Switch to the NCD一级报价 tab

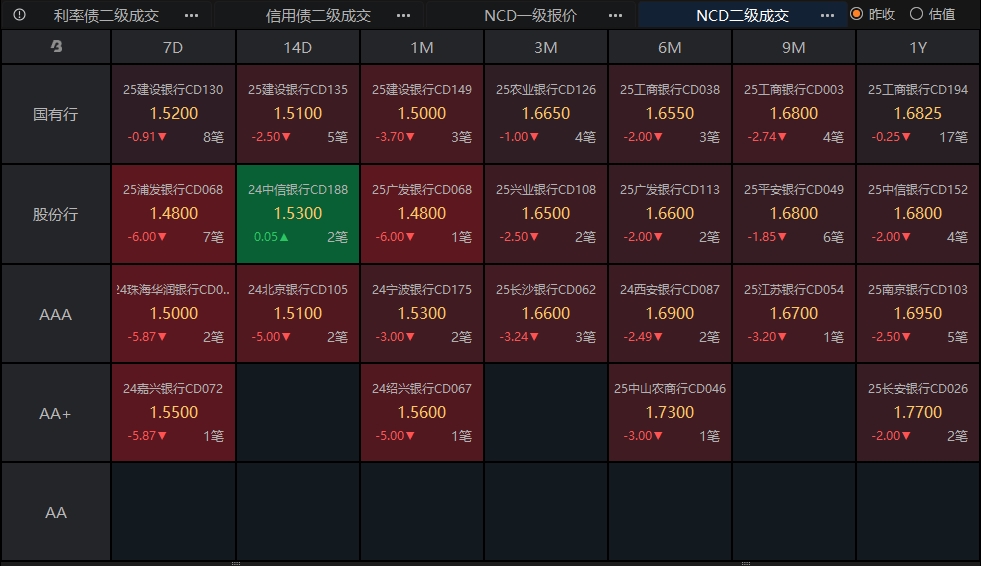(x=531, y=15)
